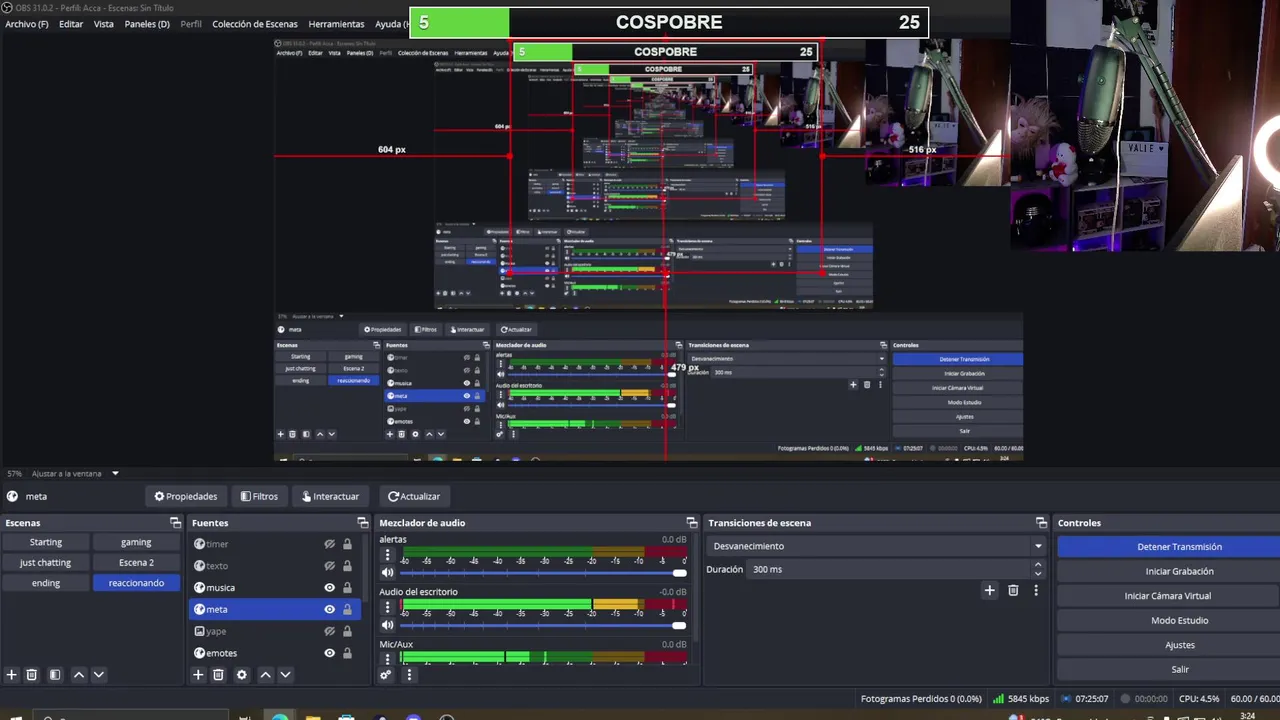
Task: Start the virtual camera
Action: [1168, 596]
